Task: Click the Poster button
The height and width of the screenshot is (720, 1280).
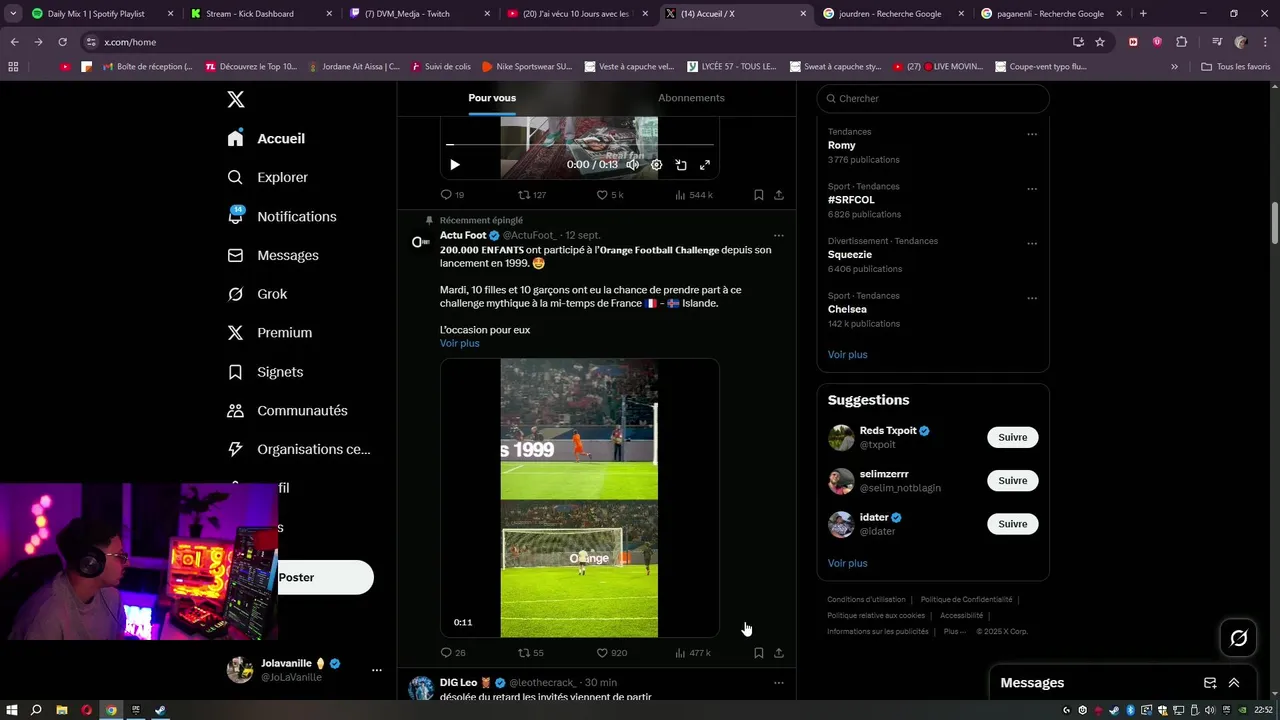Action: tap(325, 577)
